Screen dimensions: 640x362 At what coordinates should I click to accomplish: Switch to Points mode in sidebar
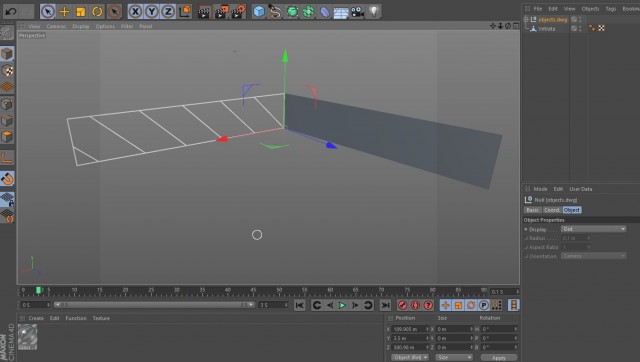(x=7, y=104)
